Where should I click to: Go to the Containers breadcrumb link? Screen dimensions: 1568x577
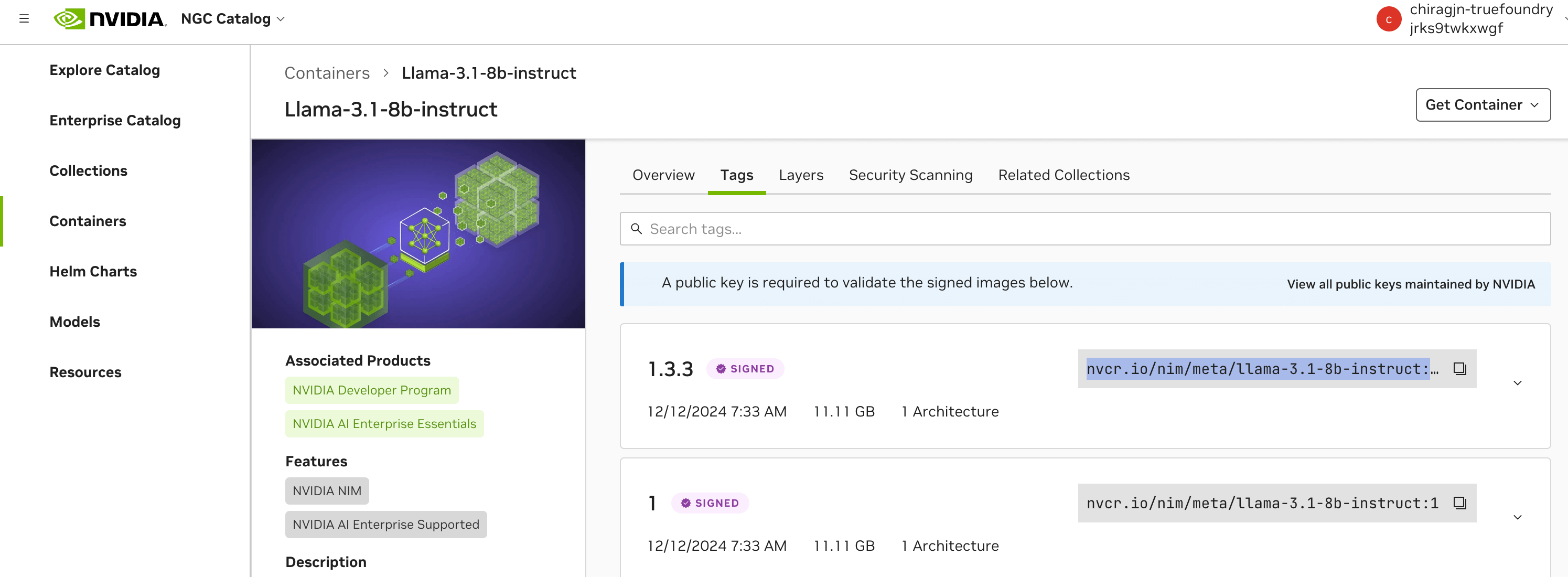[x=327, y=73]
